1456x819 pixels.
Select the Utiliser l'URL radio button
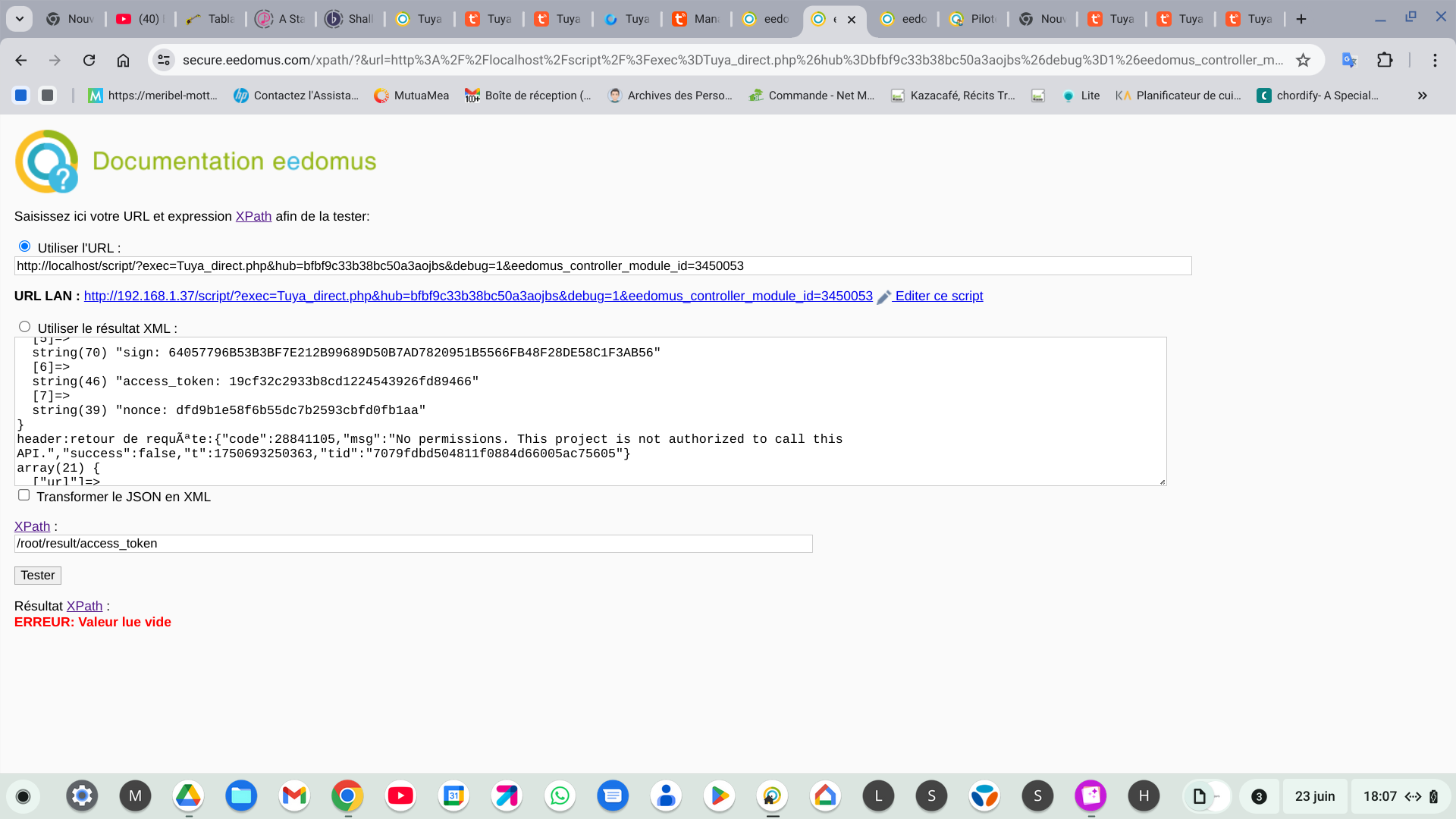click(x=24, y=246)
